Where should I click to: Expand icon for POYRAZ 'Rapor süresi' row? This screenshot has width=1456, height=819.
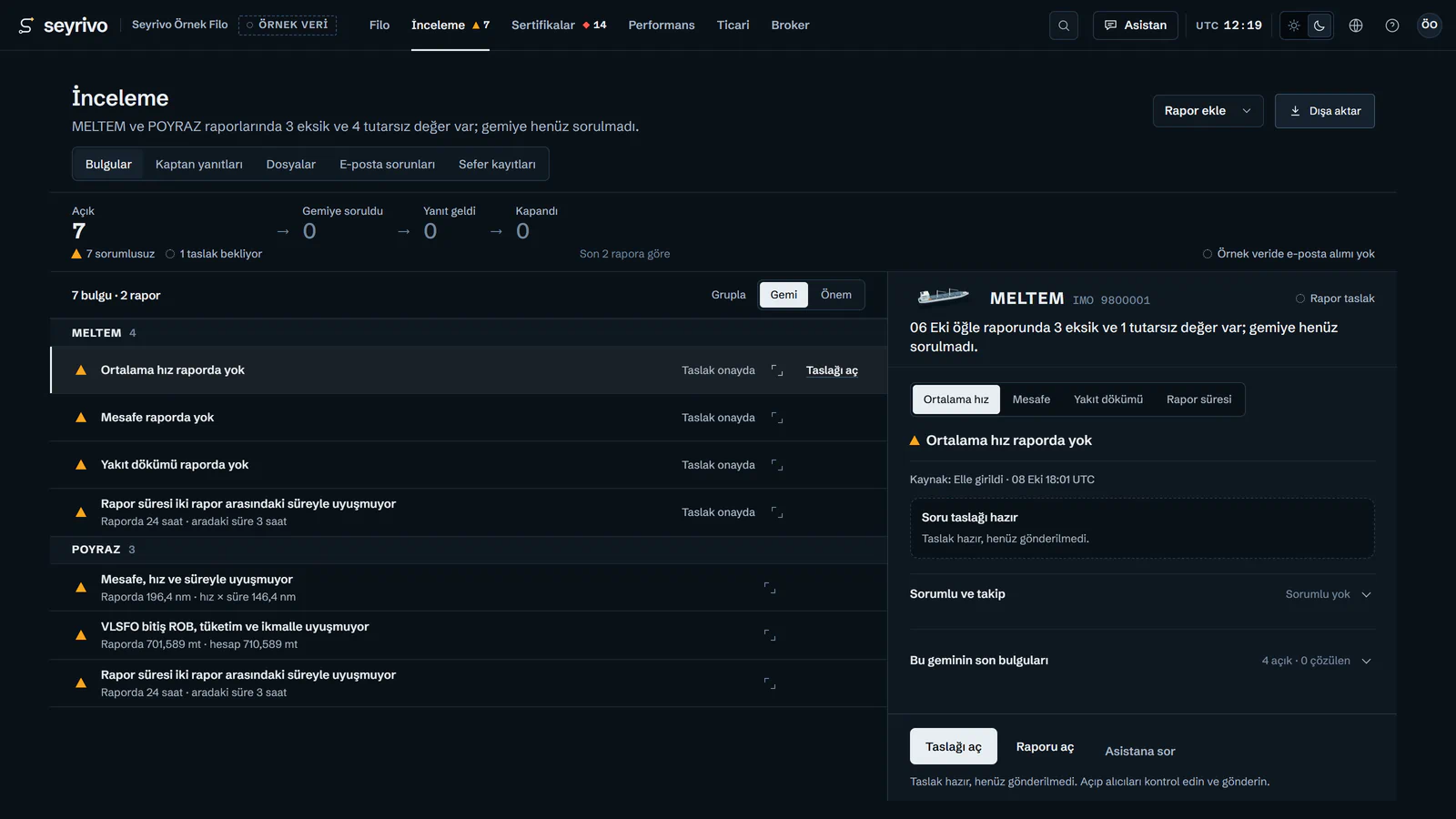pyautogui.click(x=770, y=683)
